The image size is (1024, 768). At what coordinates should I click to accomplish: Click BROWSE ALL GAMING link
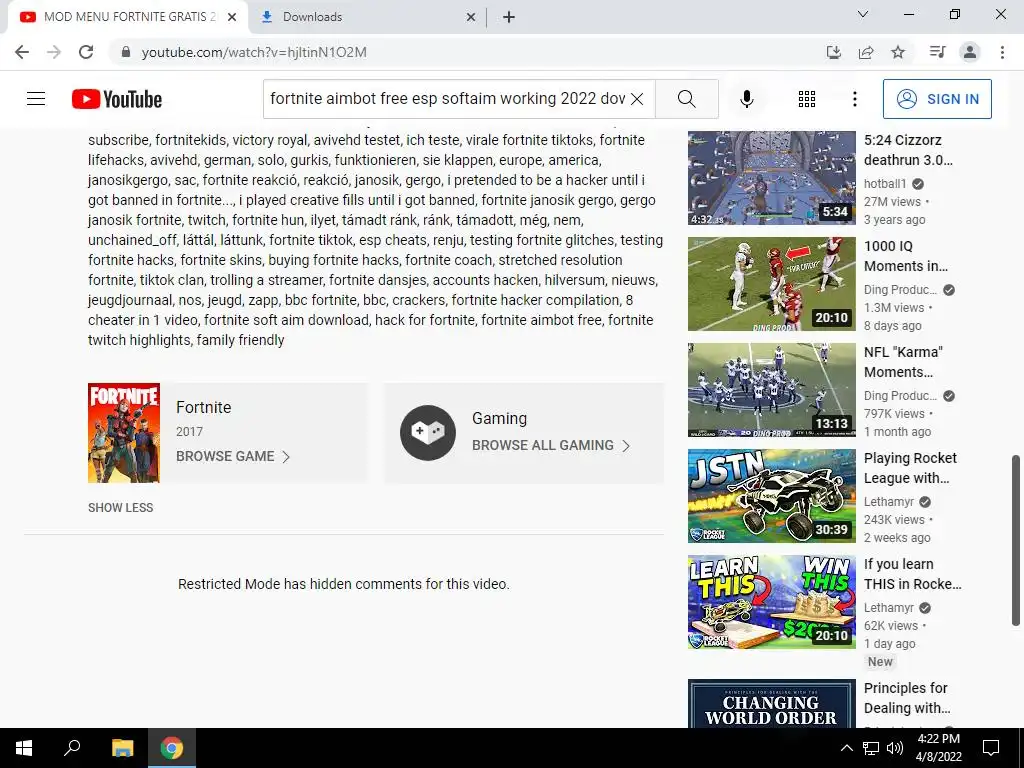point(551,445)
